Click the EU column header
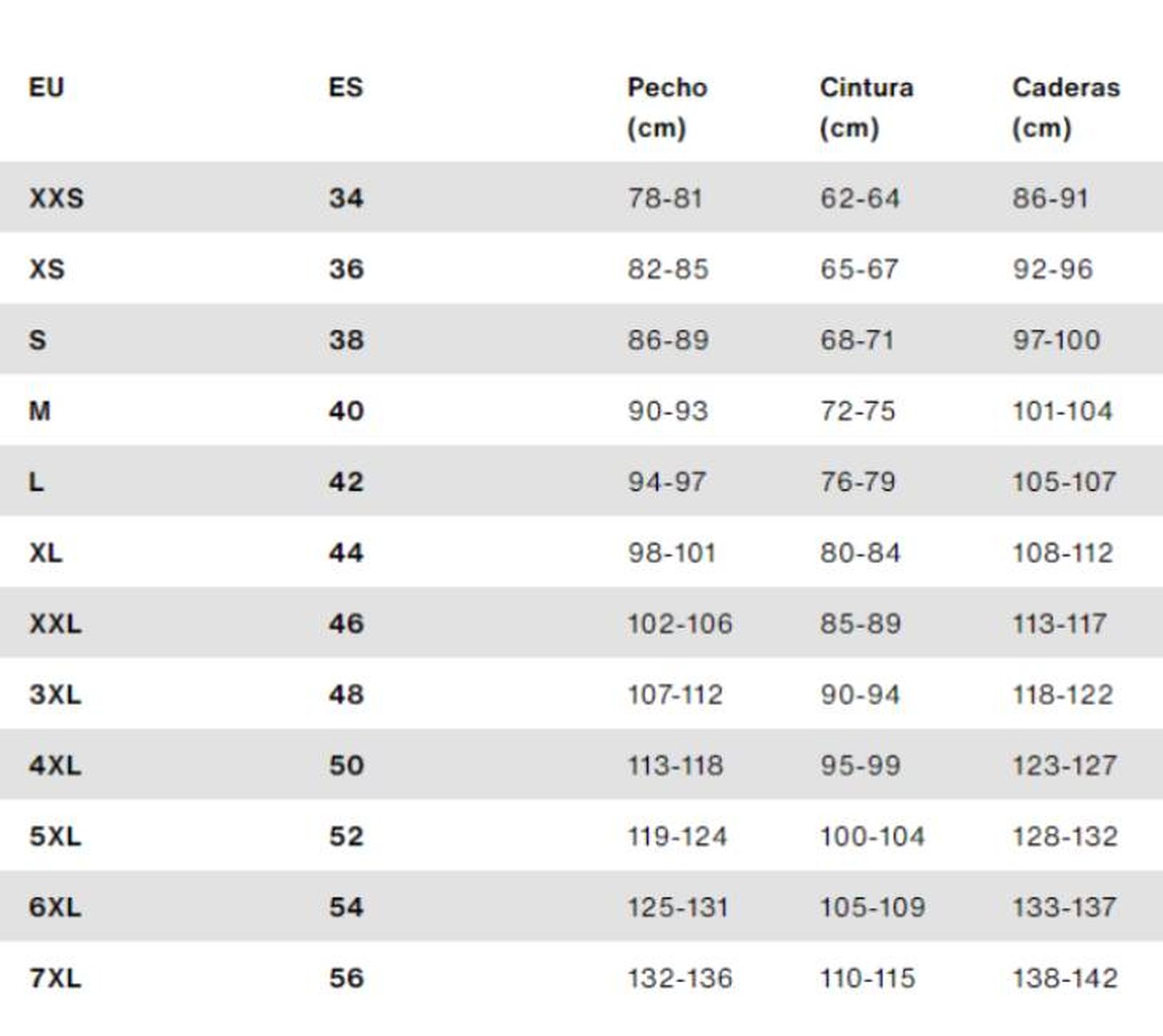The width and height of the screenshot is (1163, 1036). point(47,88)
